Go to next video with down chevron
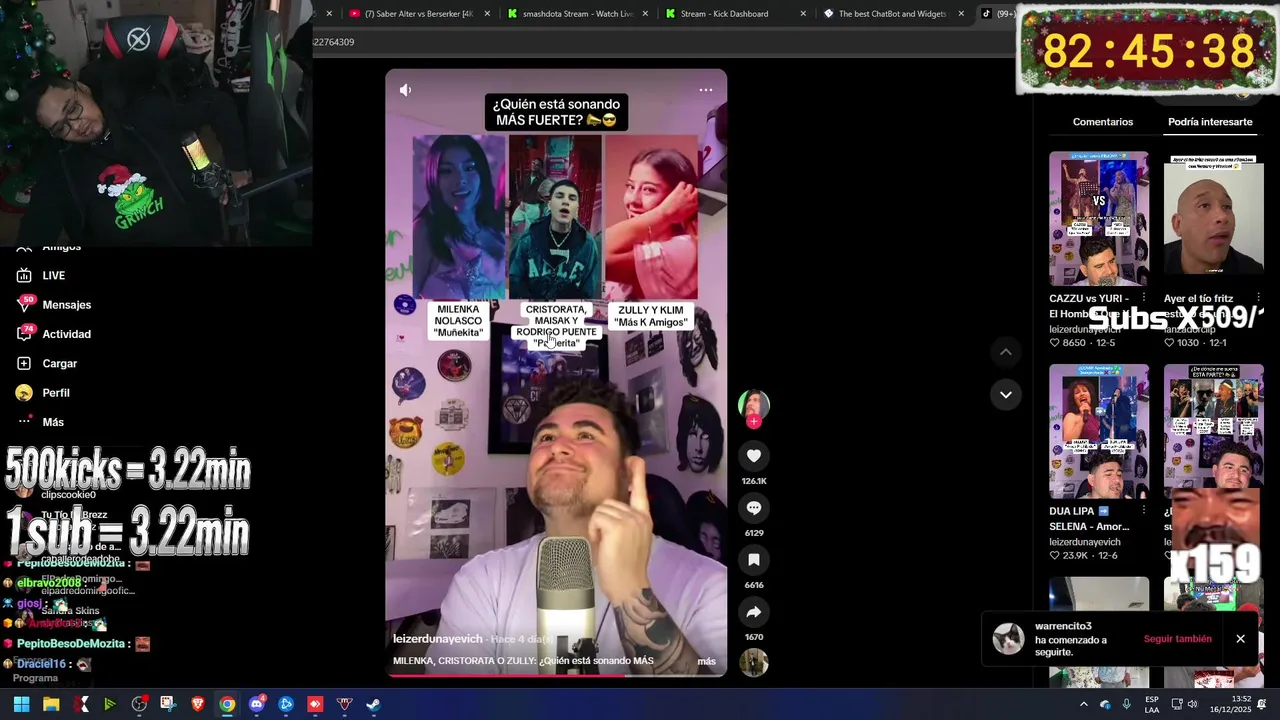Viewport: 1280px width, 720px height. click(1006, 395)
